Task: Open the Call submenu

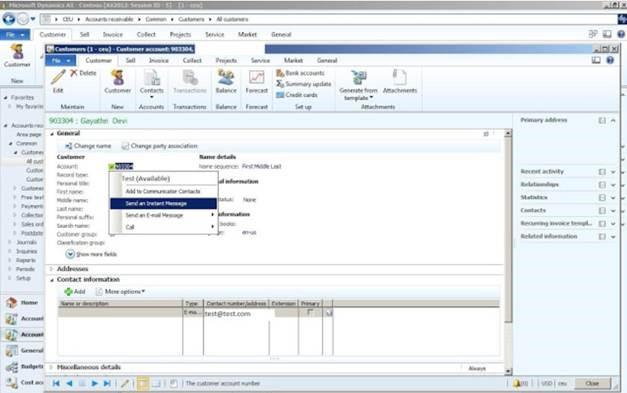Action: pos(164,227)
